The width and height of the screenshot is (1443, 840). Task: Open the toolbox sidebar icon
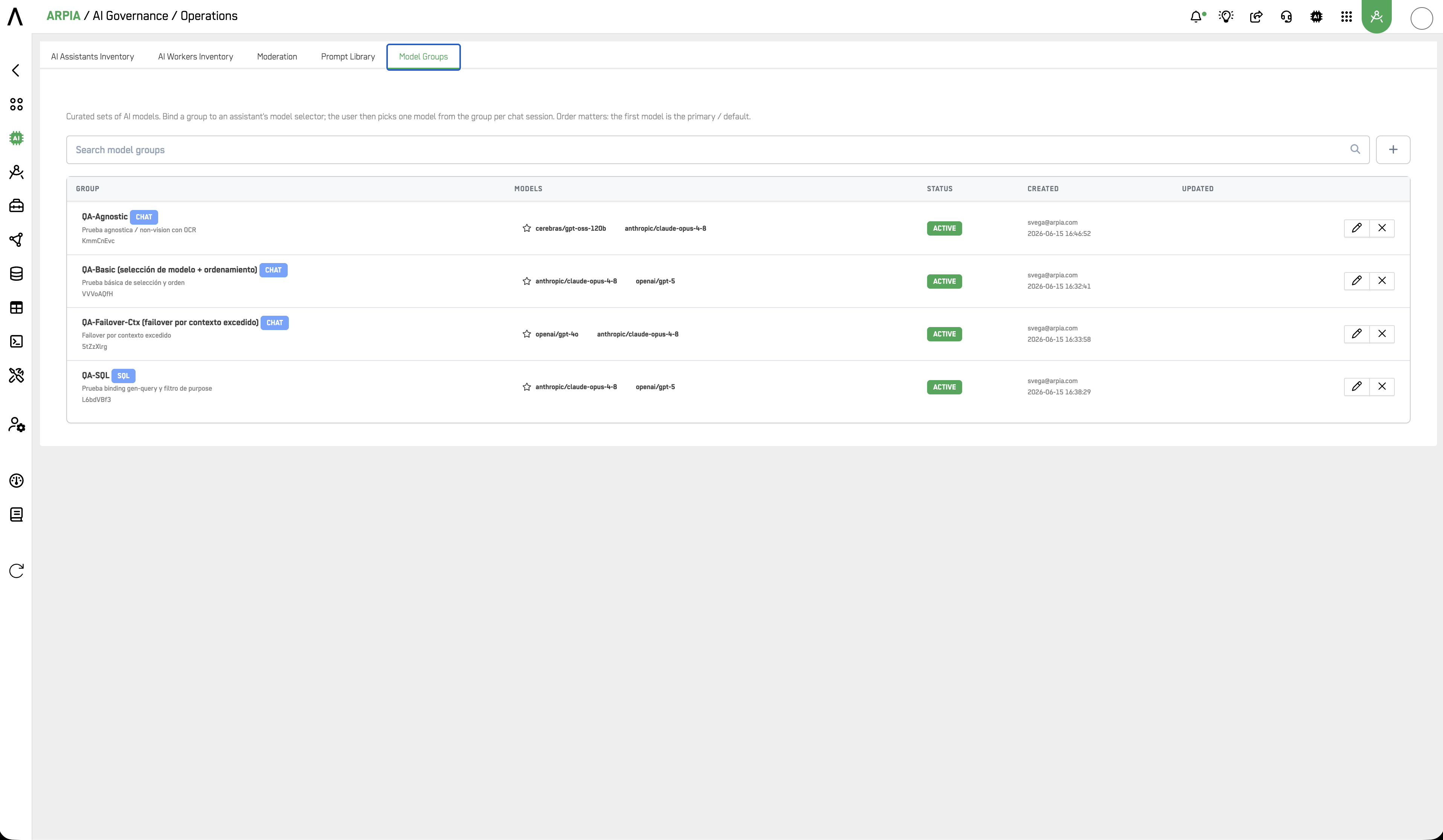[17, 205]
